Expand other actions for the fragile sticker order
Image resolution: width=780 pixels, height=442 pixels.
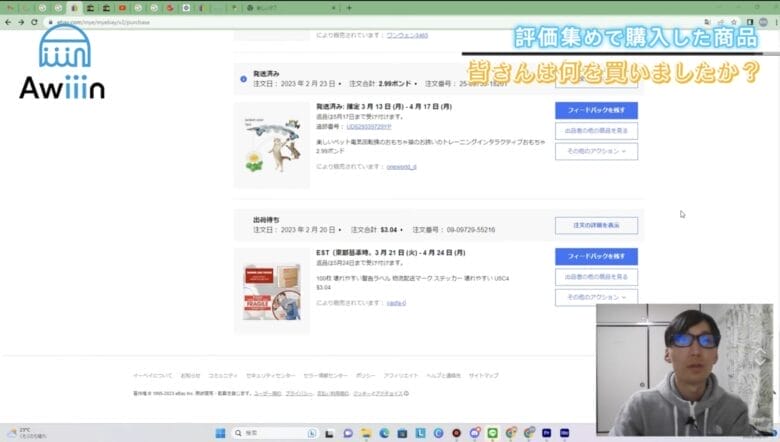click(x=596, y=297)
